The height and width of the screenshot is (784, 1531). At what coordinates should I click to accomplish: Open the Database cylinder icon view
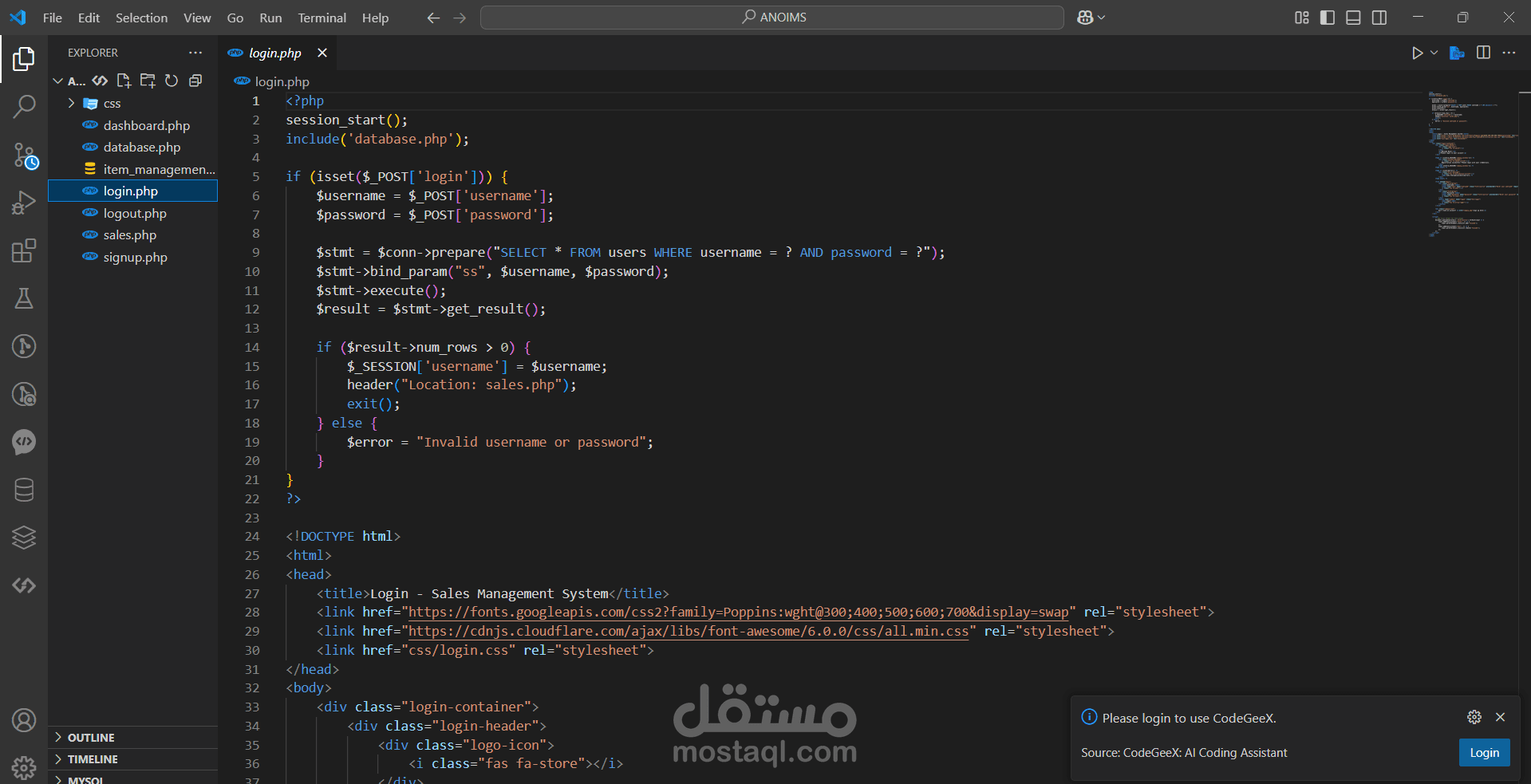(24, 490)
